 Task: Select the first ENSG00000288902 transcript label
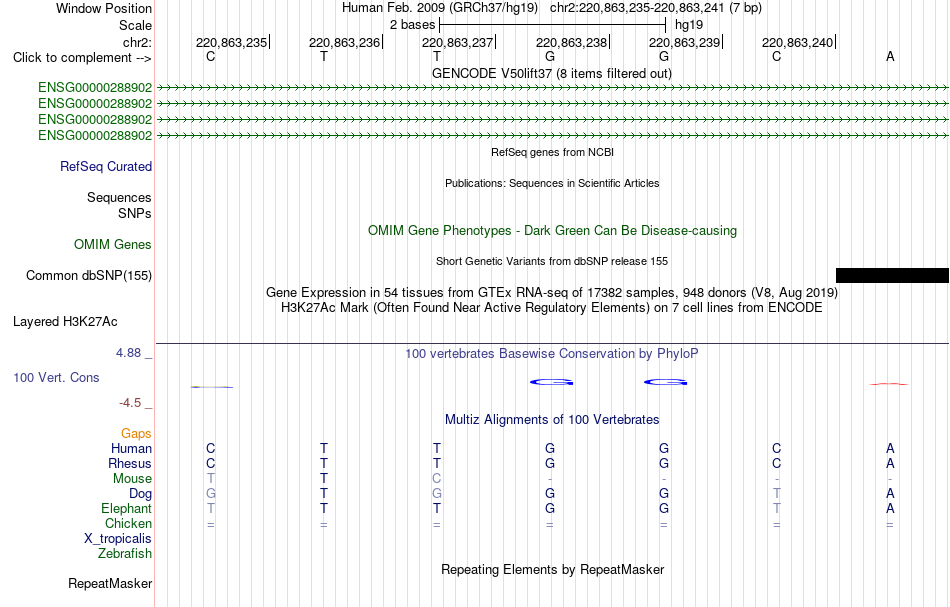coord(95,87)
